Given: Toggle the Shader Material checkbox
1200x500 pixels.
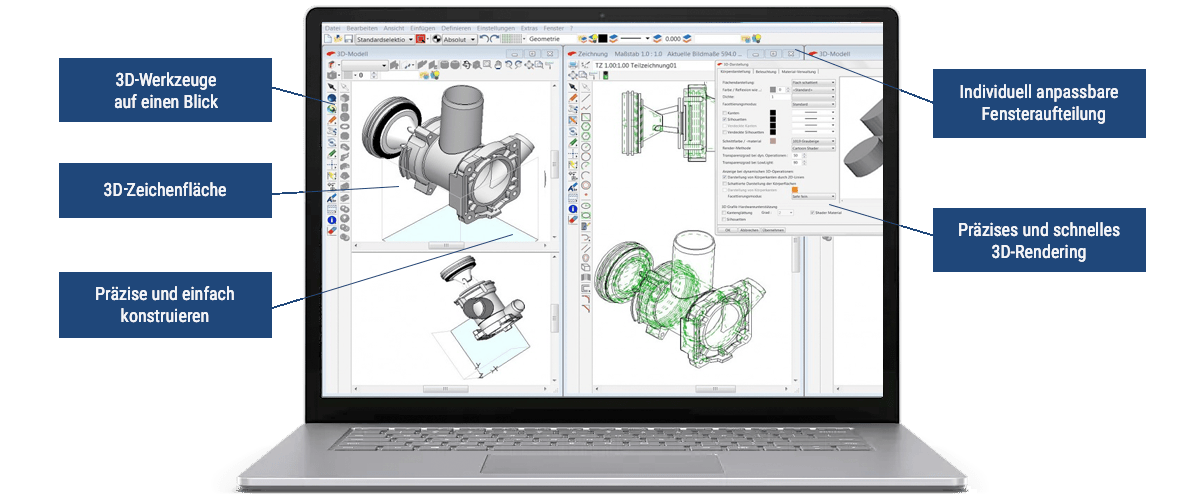Looking at the screenshot, I should pyautogui.click(x=810, y=212).
